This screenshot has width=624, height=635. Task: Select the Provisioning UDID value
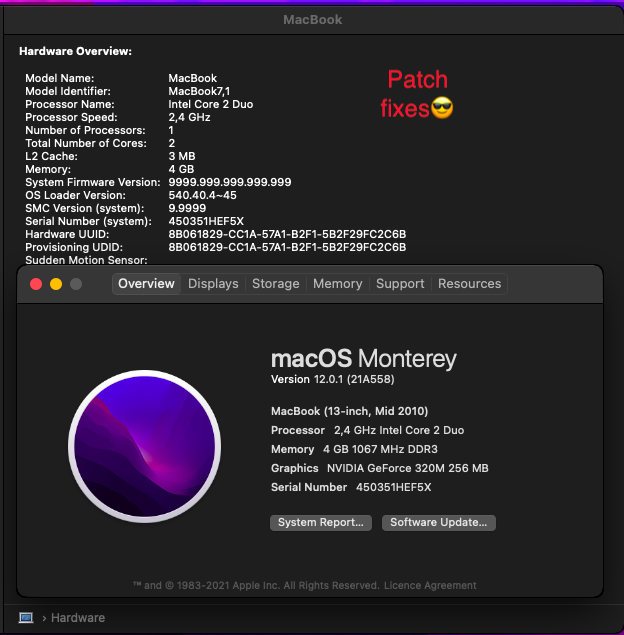point(287,247)
